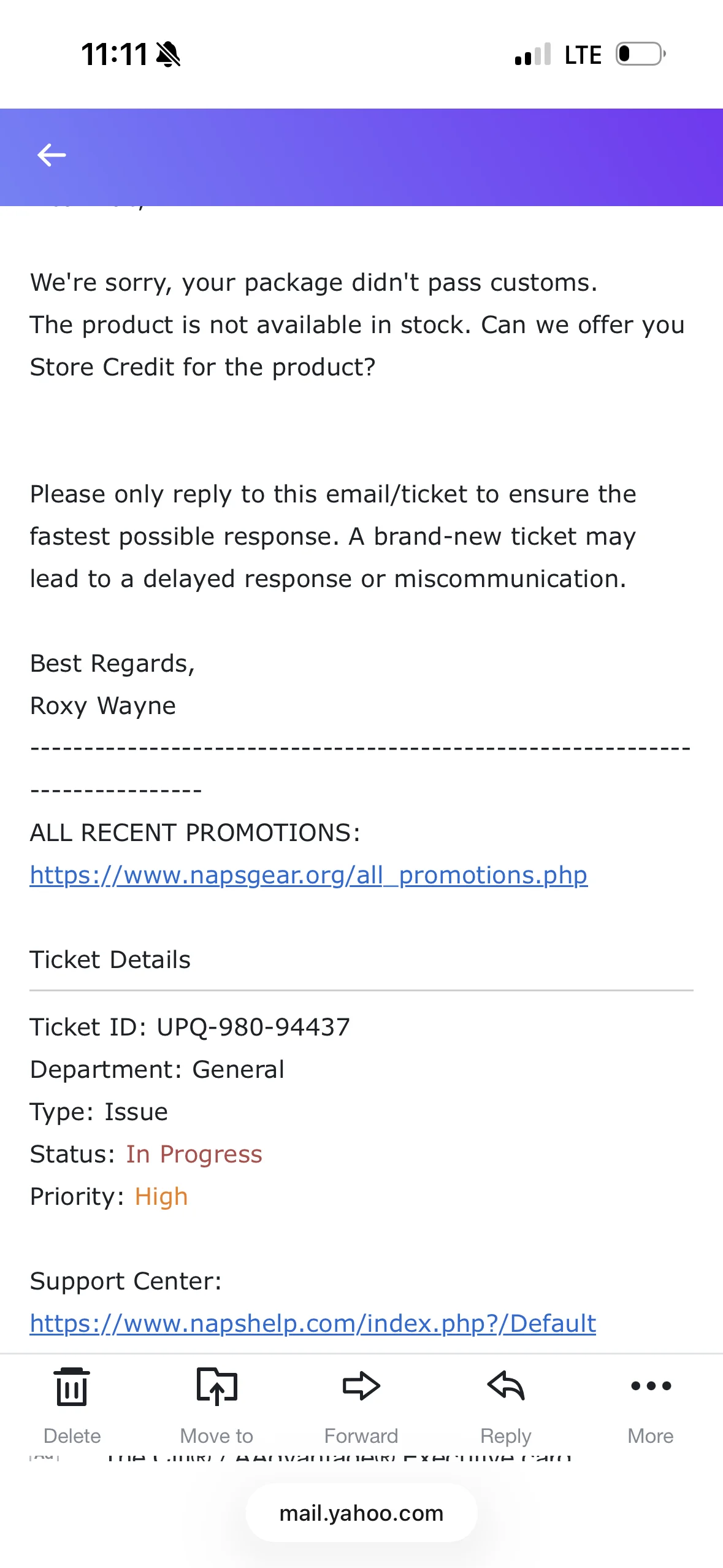Tap the Delete label in bottom toolbar
Screen dimensions: 723x1568
(72, 1436)
